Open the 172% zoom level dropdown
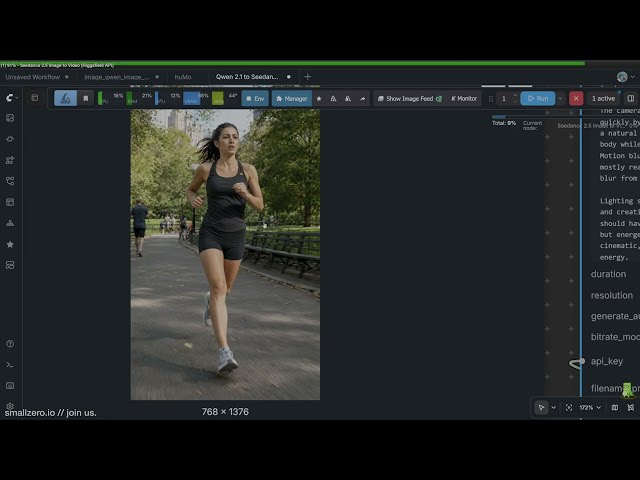 pos(590,407)
